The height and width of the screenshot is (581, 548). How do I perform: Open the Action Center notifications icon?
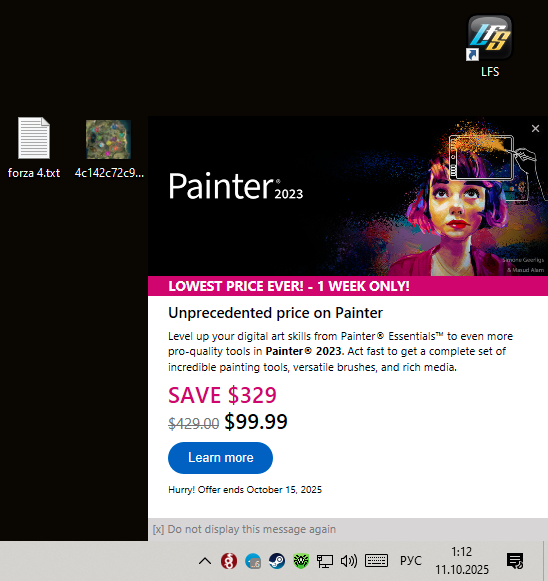click(x=515, y=561)
